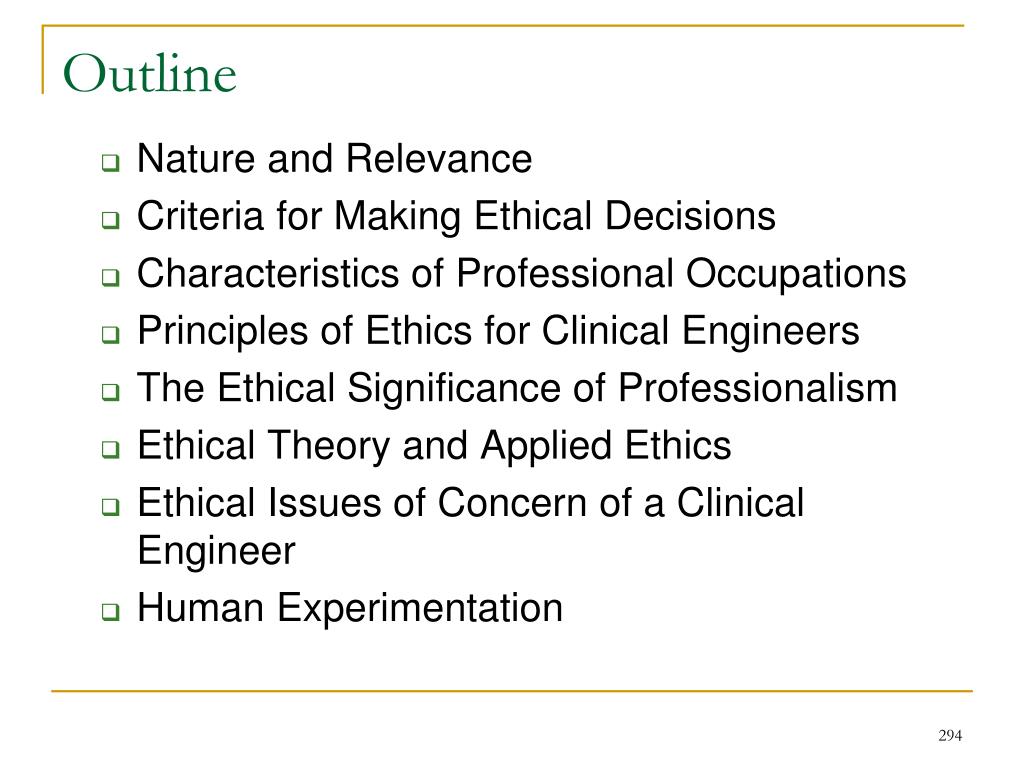Click bullet before Ethical Issues of Concern

click(x=111, y=507)
